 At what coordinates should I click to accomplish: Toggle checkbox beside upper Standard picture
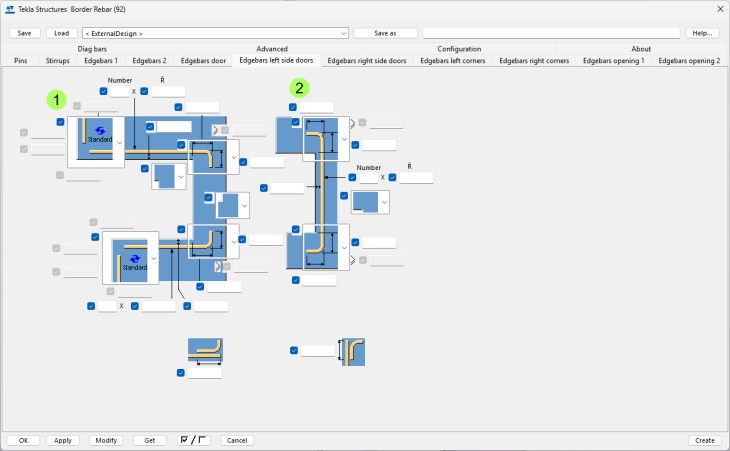61,122
